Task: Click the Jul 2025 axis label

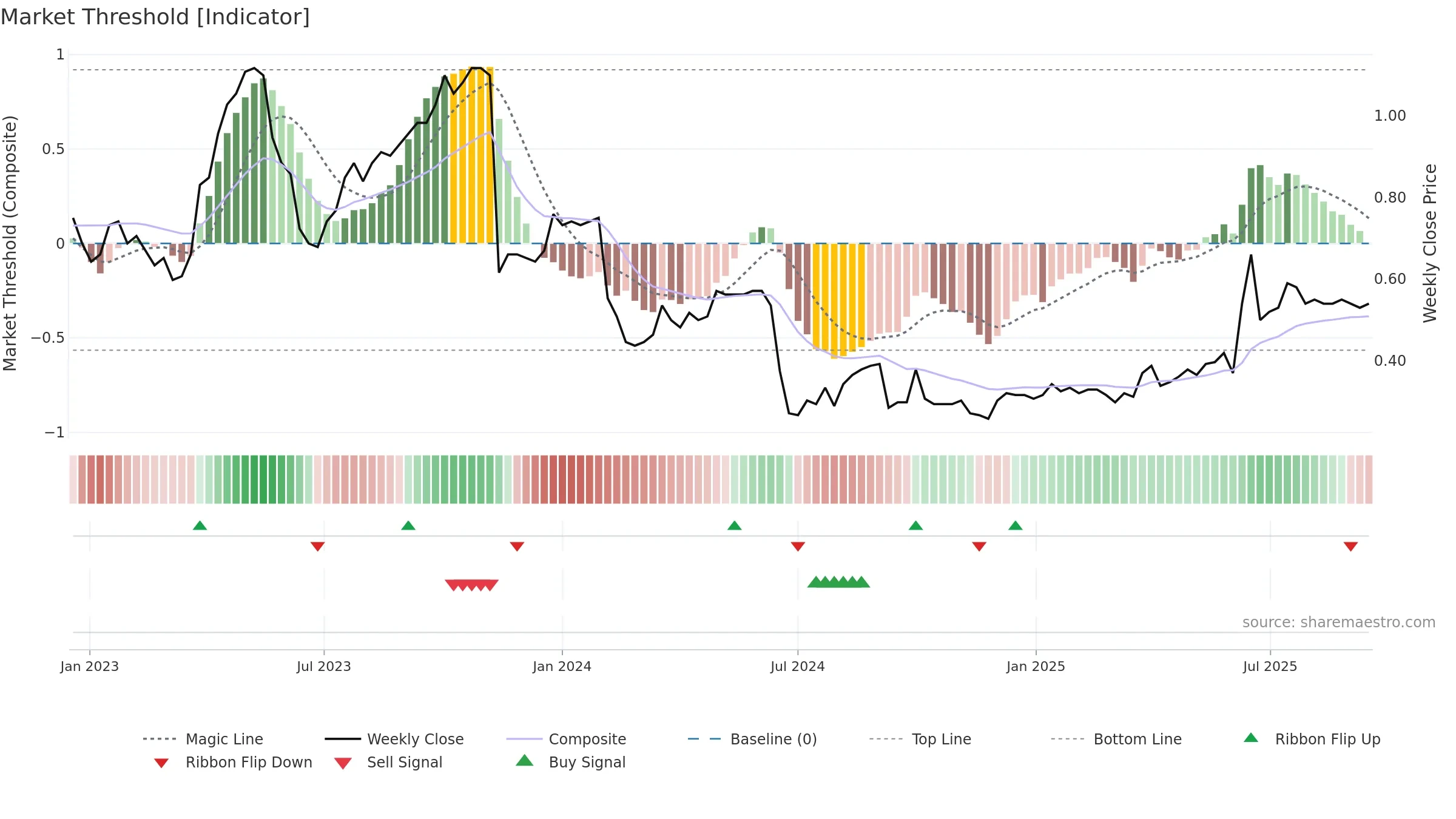Action: pyautogui.click(x=1270, y=666)
